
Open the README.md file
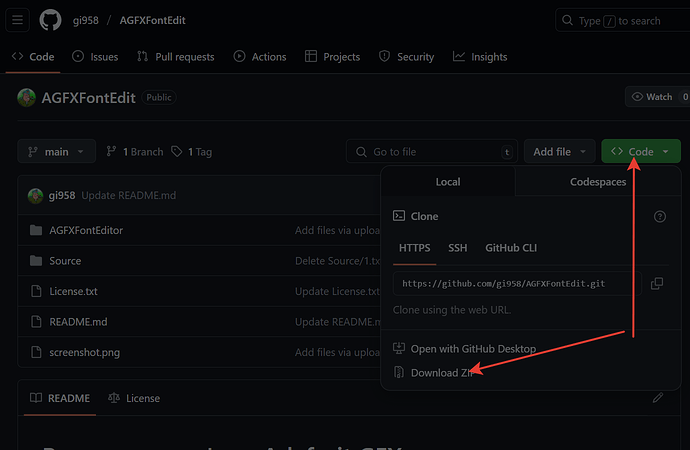pyautogui.click(x=78, y=322)
